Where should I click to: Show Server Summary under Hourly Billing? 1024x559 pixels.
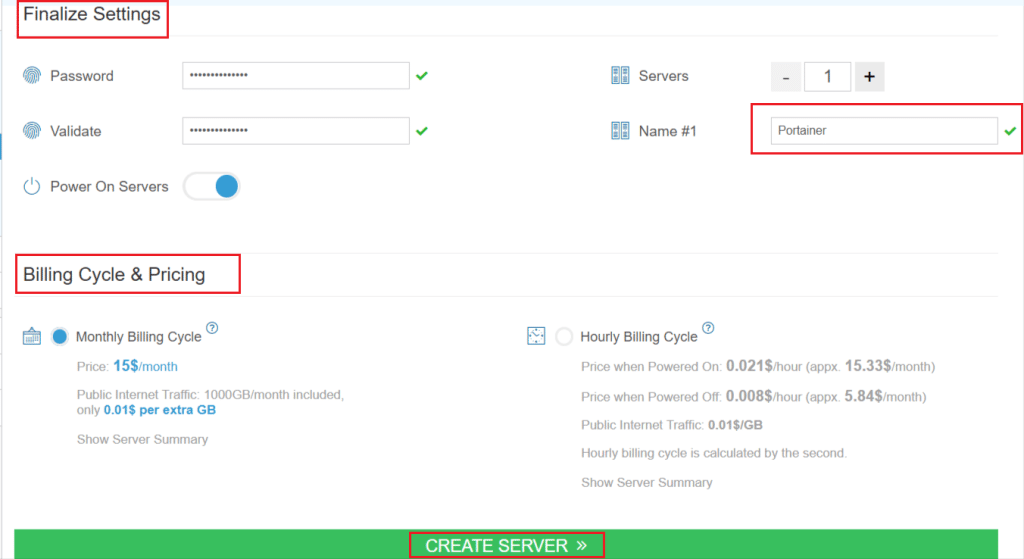coord(647,483)
